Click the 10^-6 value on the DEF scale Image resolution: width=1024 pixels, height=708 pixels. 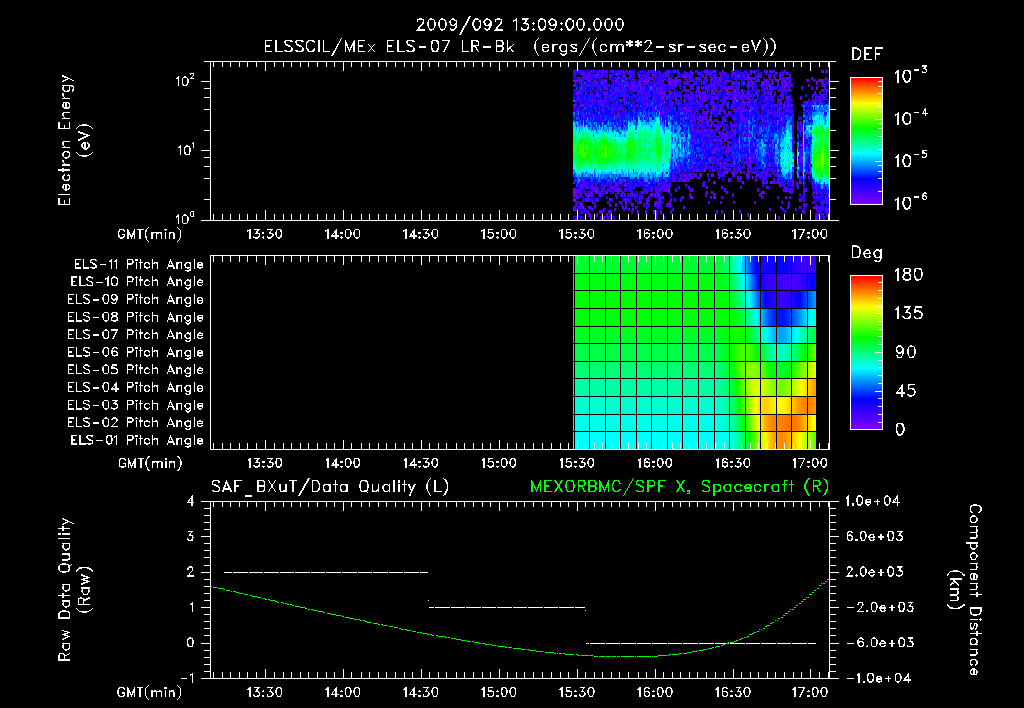(910, 202)
